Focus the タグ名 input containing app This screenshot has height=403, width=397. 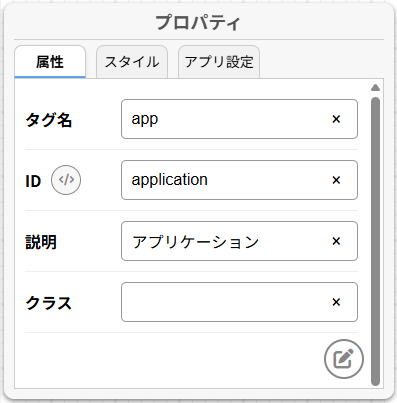pos(239,119)
